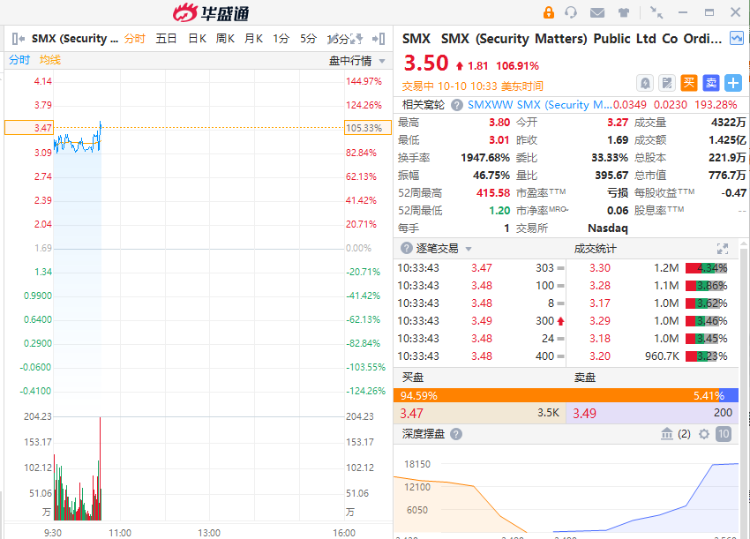This screenshot has height=539, width=750.
Task: Expand the trade statistics fullscreen icon
Action: [x=722, y=248]
